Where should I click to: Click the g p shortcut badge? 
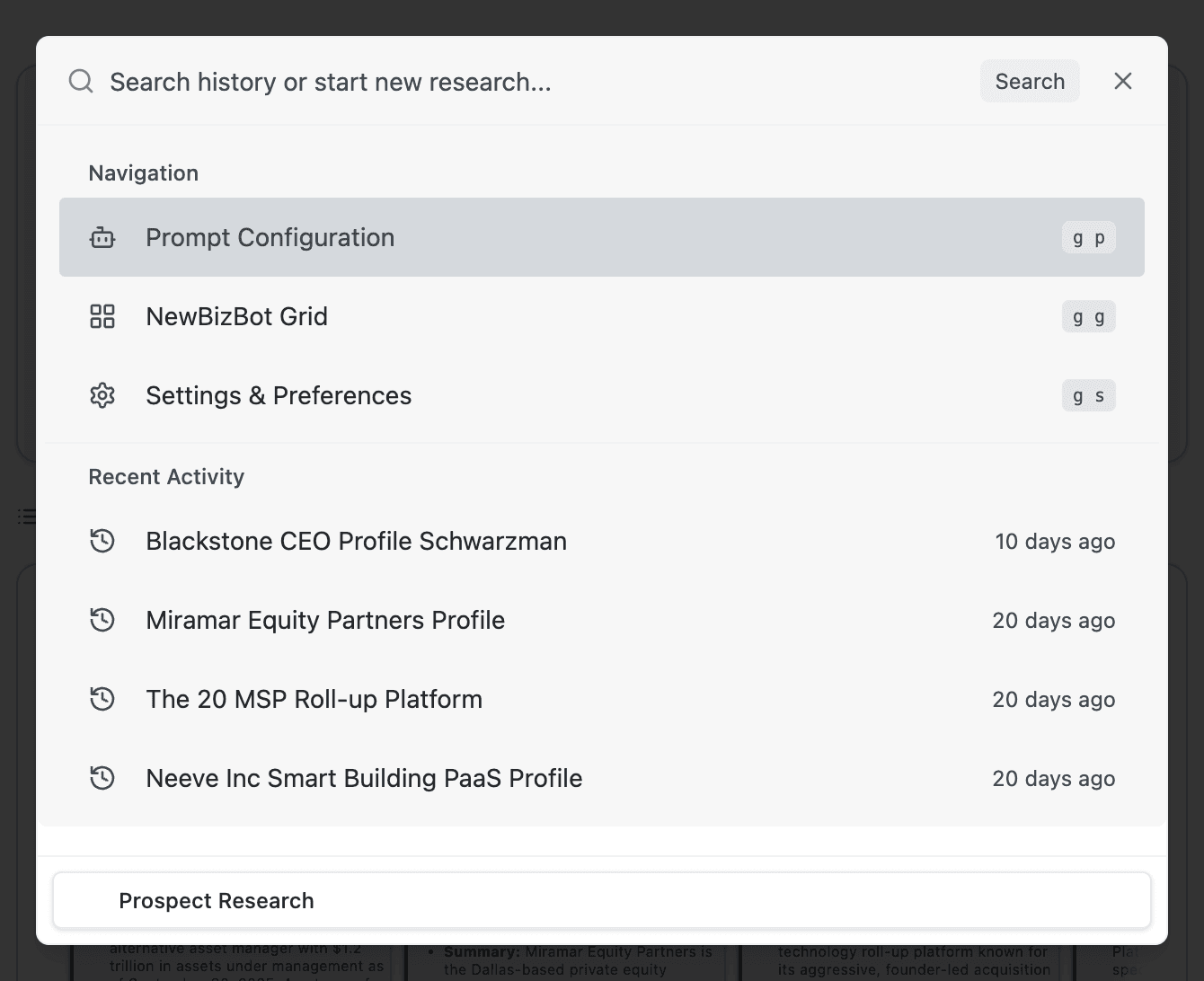click(1088, 237)
